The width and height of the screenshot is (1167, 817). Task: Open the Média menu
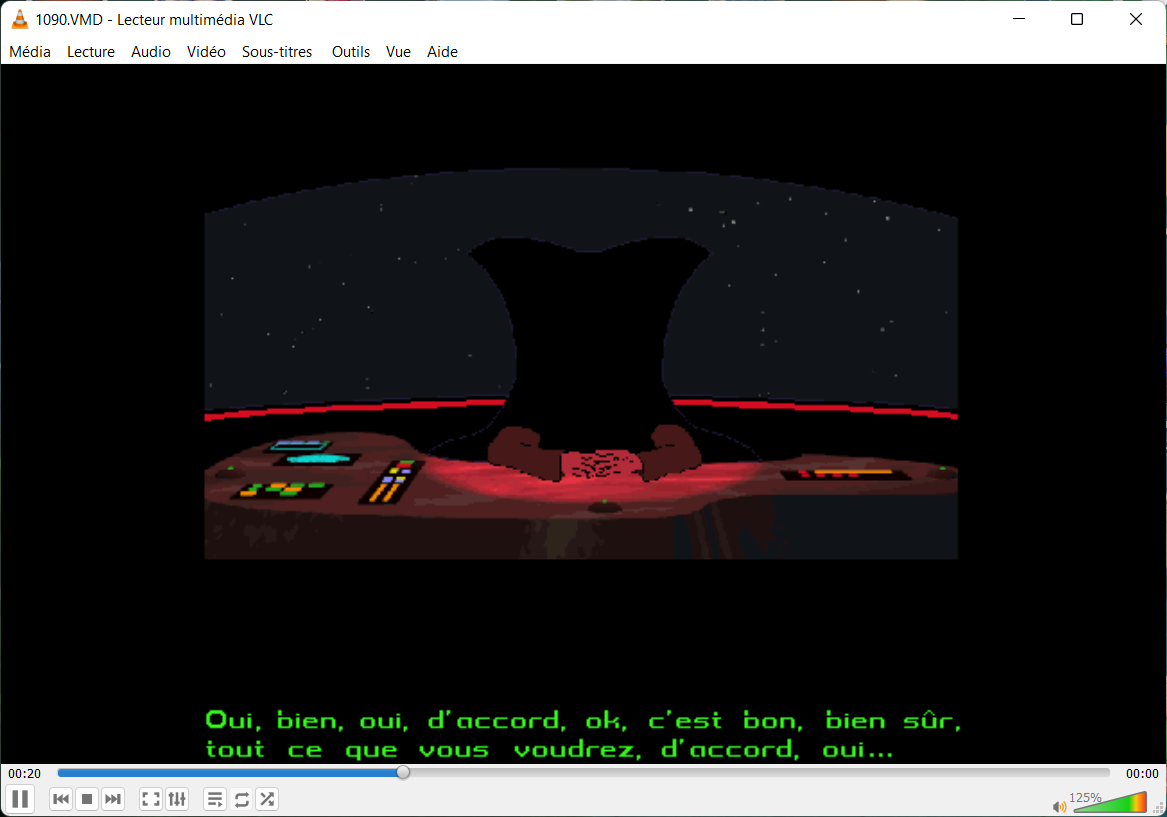pos(30,51)
